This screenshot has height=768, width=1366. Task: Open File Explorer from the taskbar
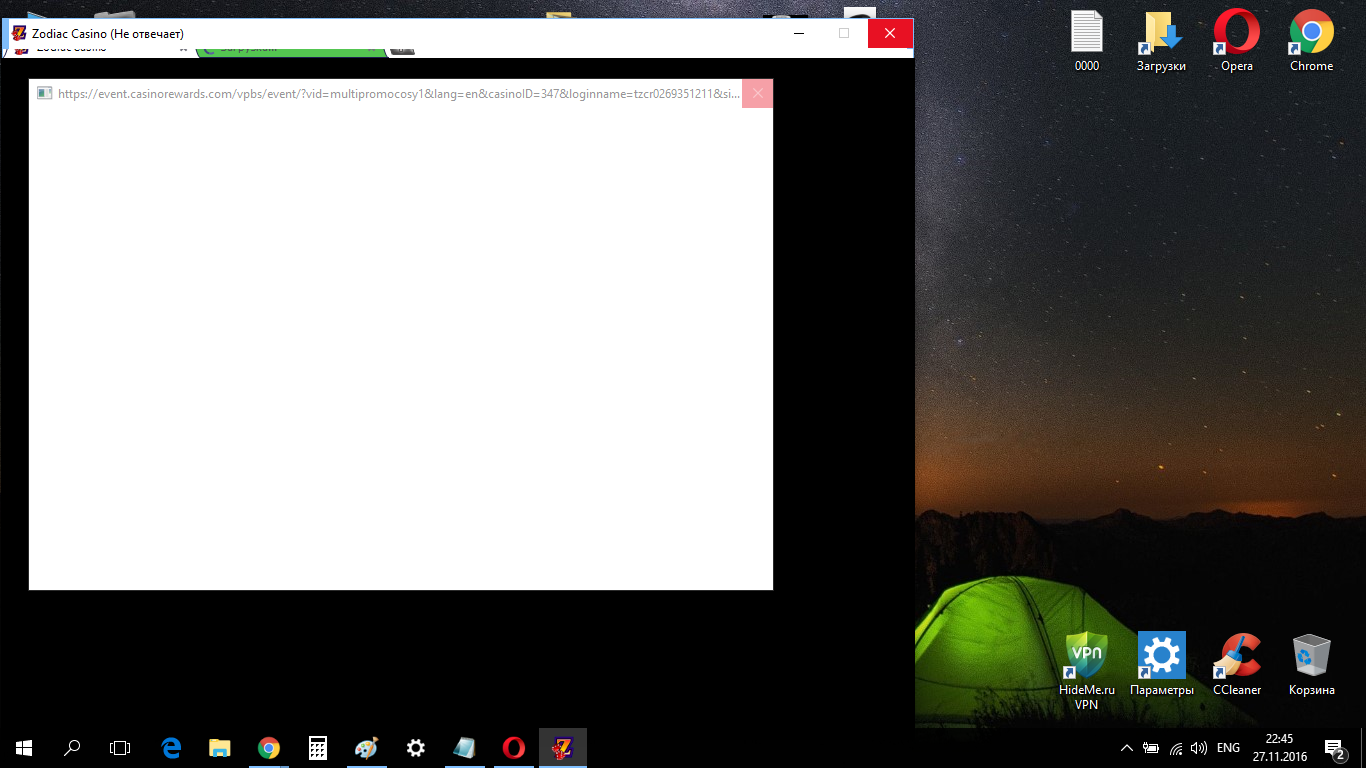(220, 747)
